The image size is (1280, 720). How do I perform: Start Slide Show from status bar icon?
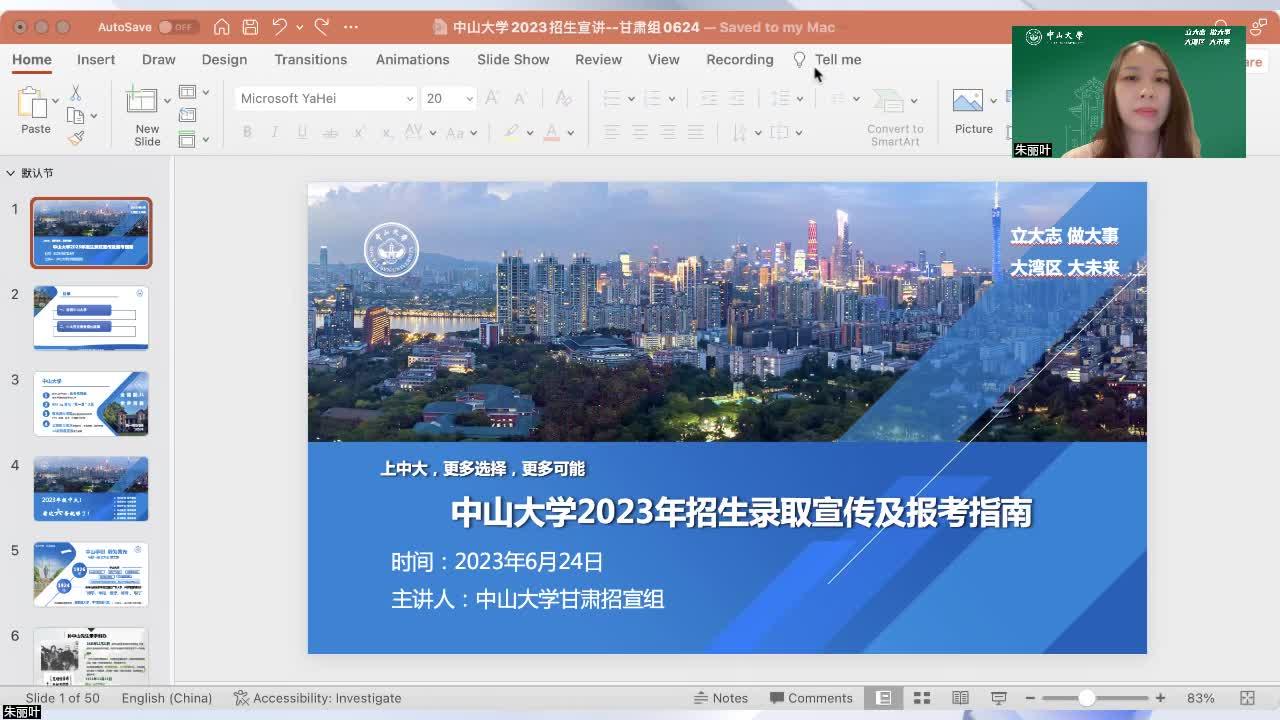[998, 698]
